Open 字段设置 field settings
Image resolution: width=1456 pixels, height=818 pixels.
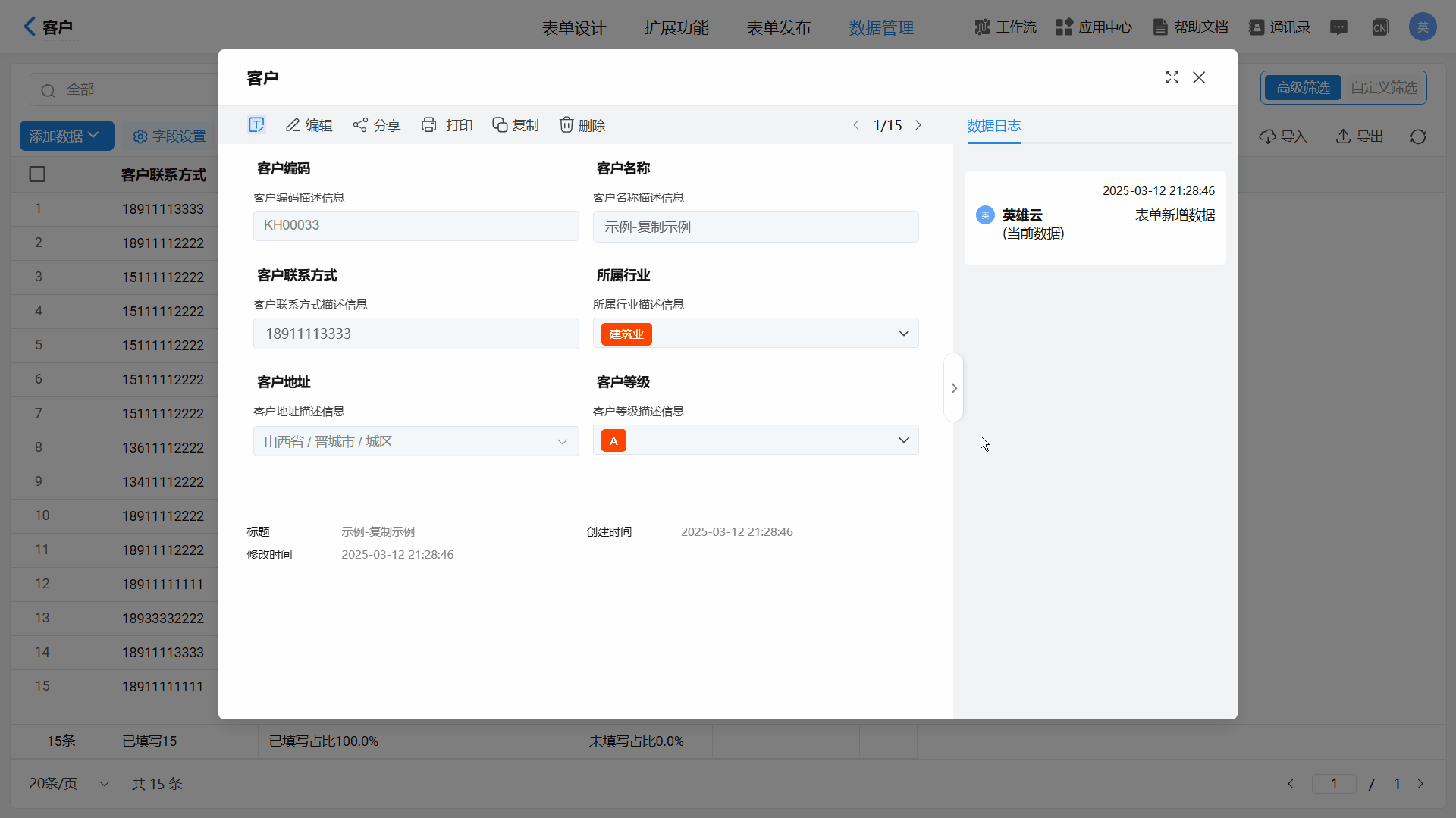[x=170, y=136]
